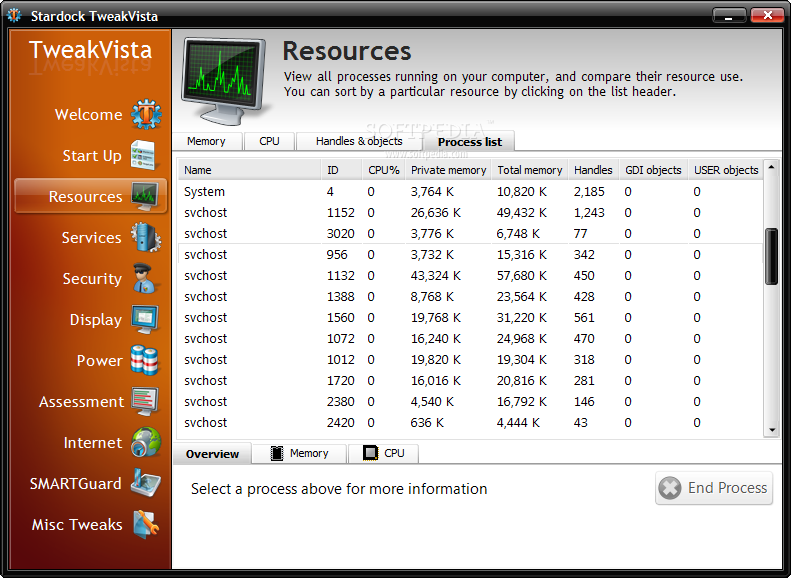
Task: Select svchost process with ID 1132
Action: click(470, 276)
